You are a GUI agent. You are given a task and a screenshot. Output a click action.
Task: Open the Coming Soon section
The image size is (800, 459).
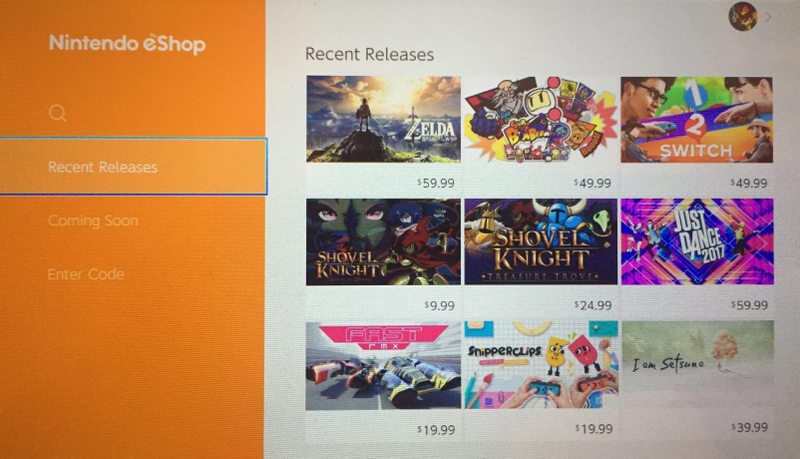(x=93, y=220)
